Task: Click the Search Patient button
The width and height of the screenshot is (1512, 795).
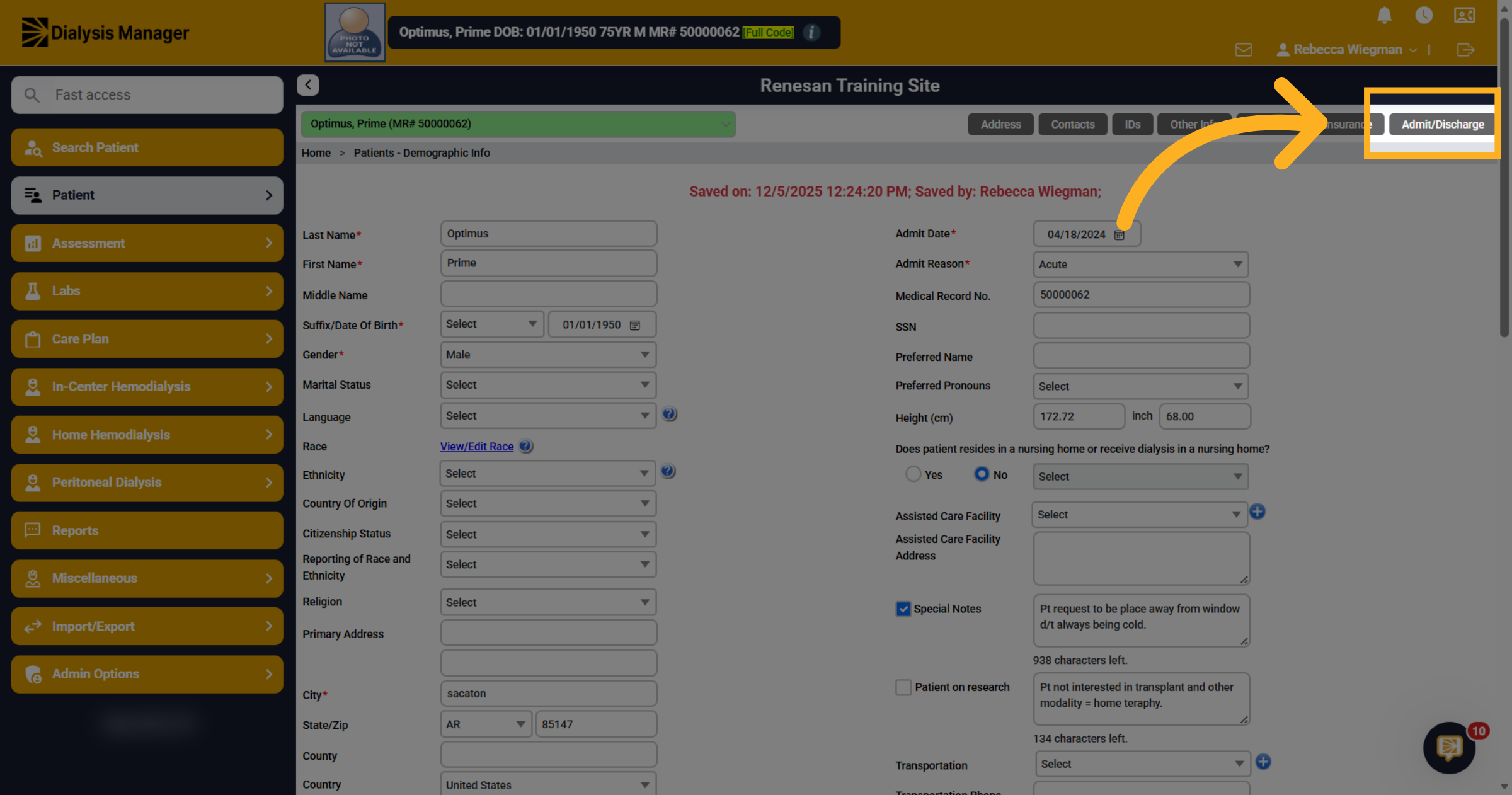Action: 147,147
